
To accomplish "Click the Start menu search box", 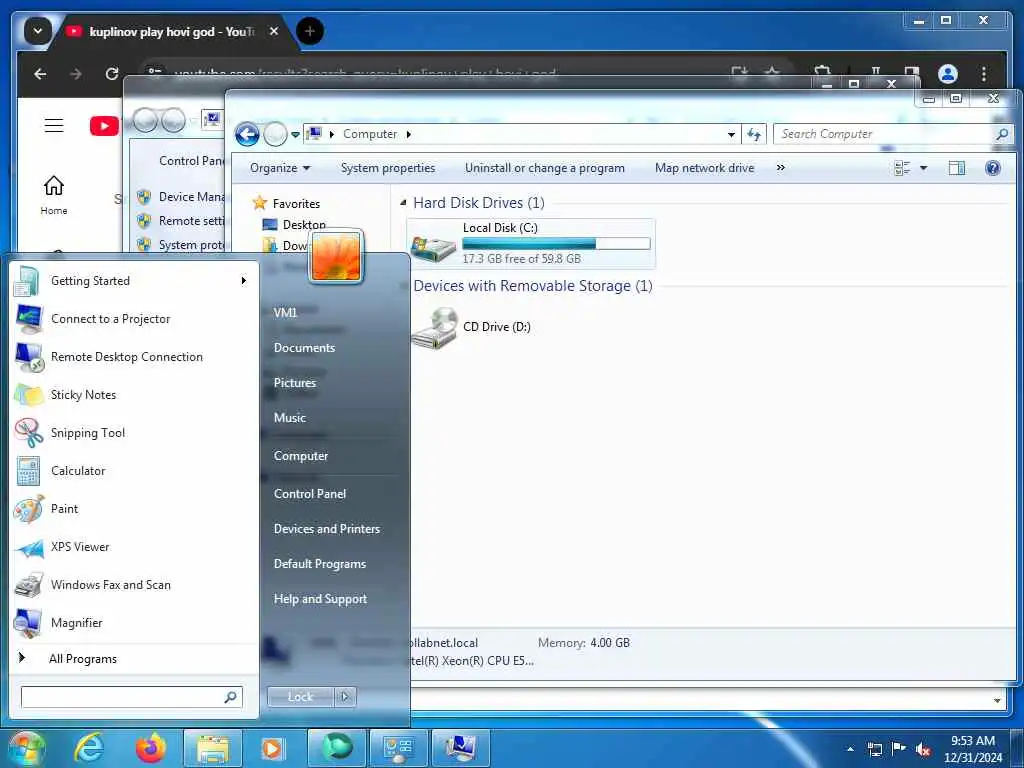I will (132, 697).
